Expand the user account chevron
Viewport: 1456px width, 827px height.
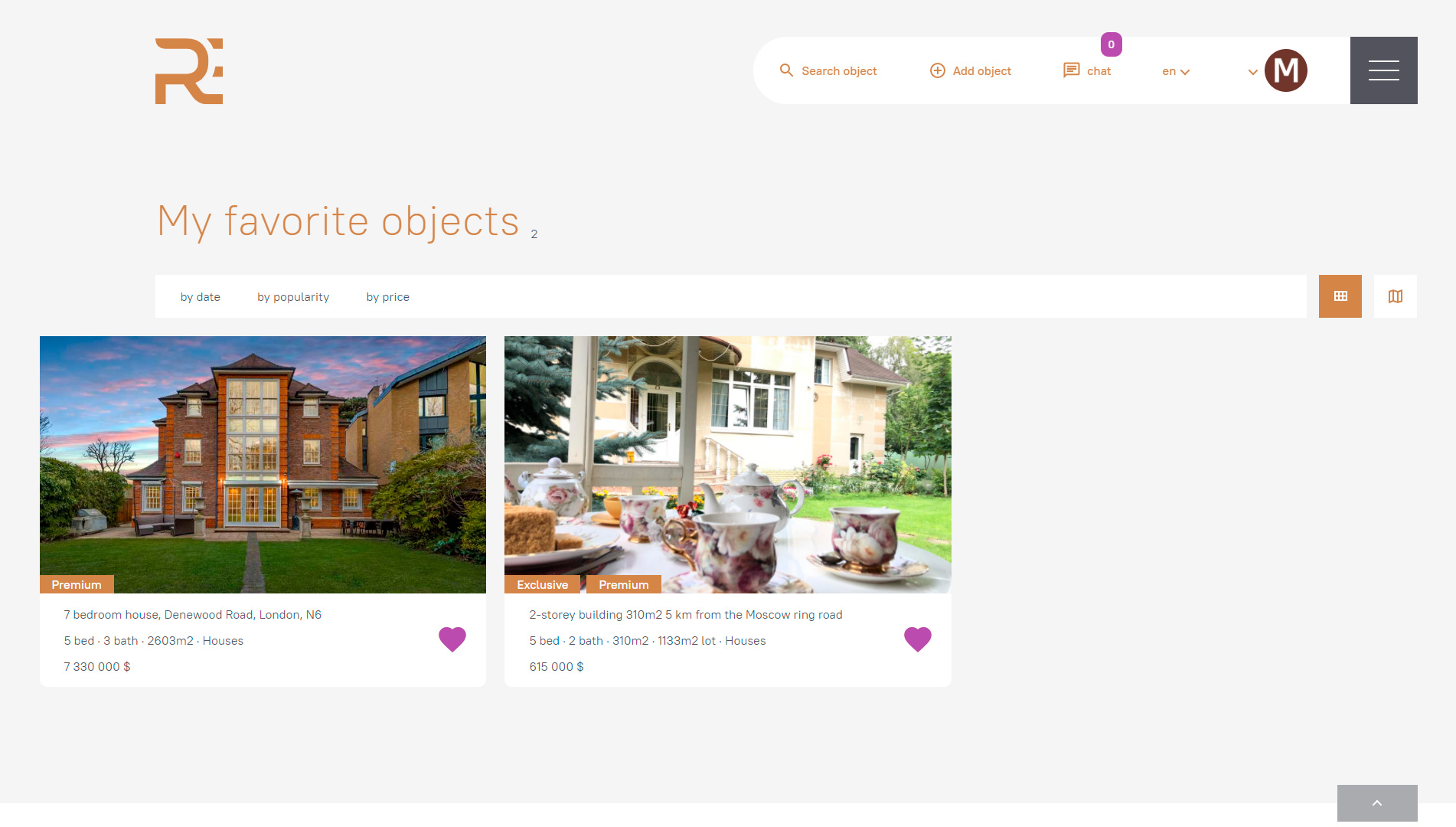[1253, 72]
